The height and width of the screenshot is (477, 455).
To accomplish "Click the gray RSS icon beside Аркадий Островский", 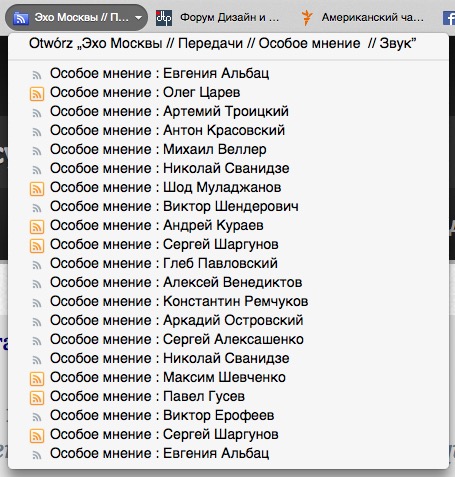I will (37, 322).
